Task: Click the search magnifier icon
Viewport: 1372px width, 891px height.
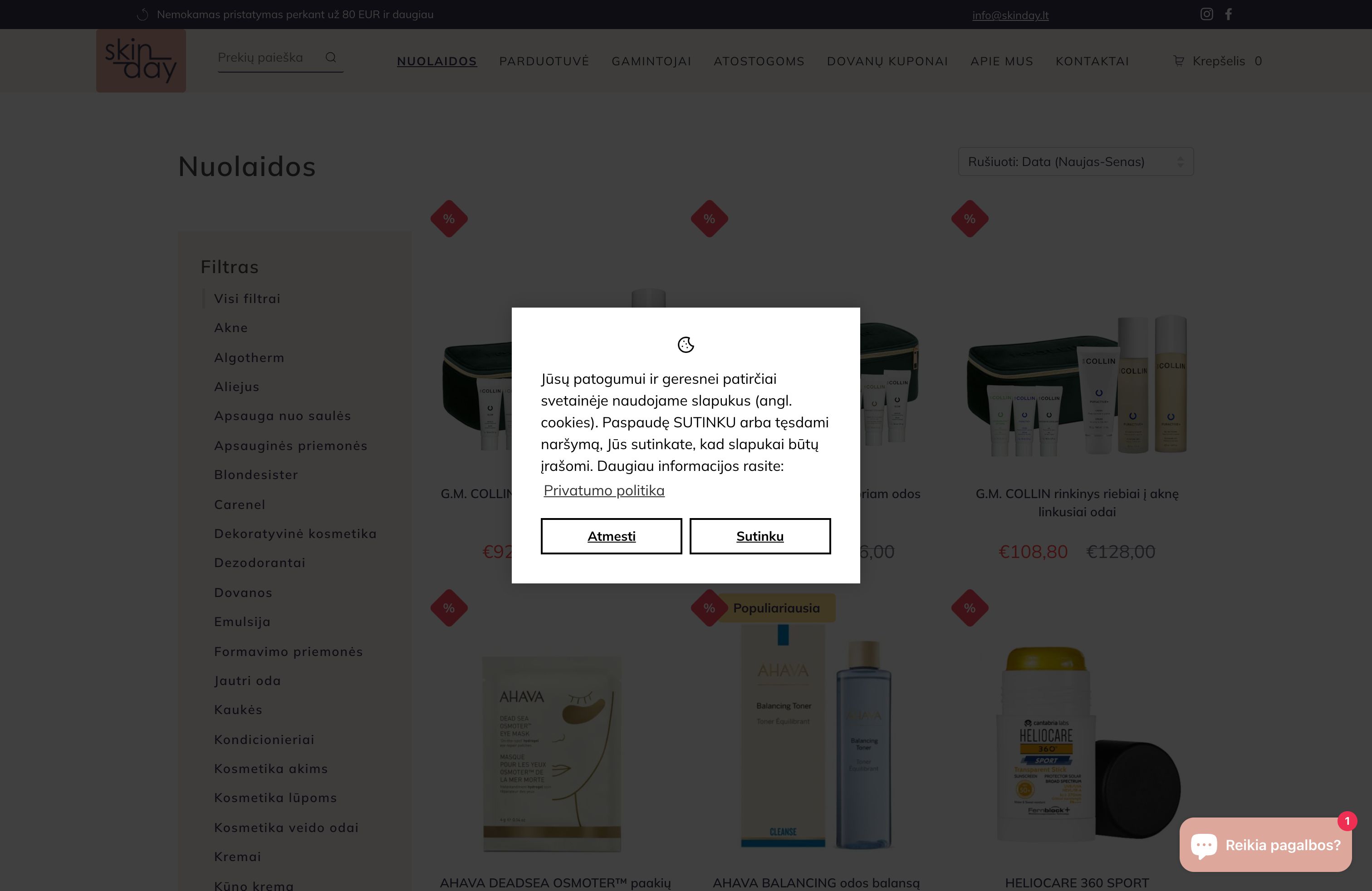Action: [330, 57]
